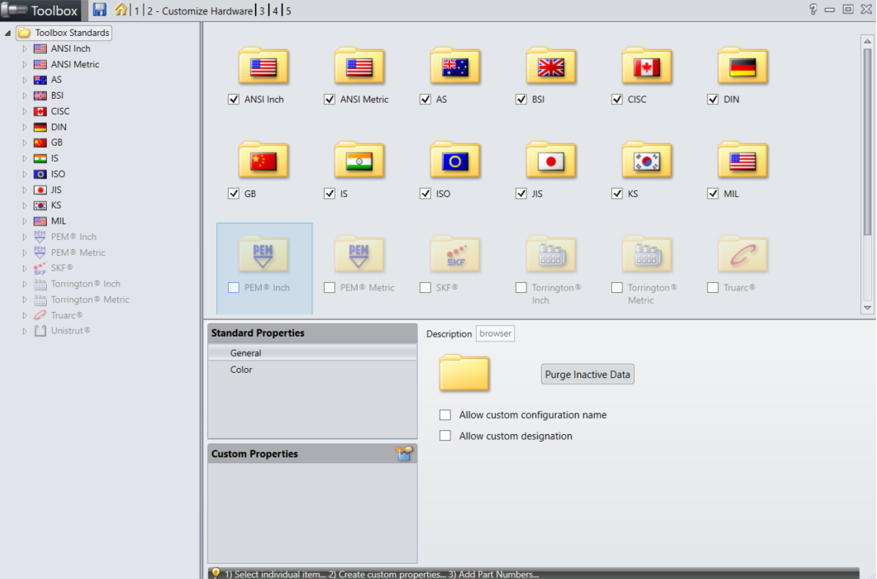Click the Description input field
The height and width of the screenshot is (579, 877).
coord(495,334)
